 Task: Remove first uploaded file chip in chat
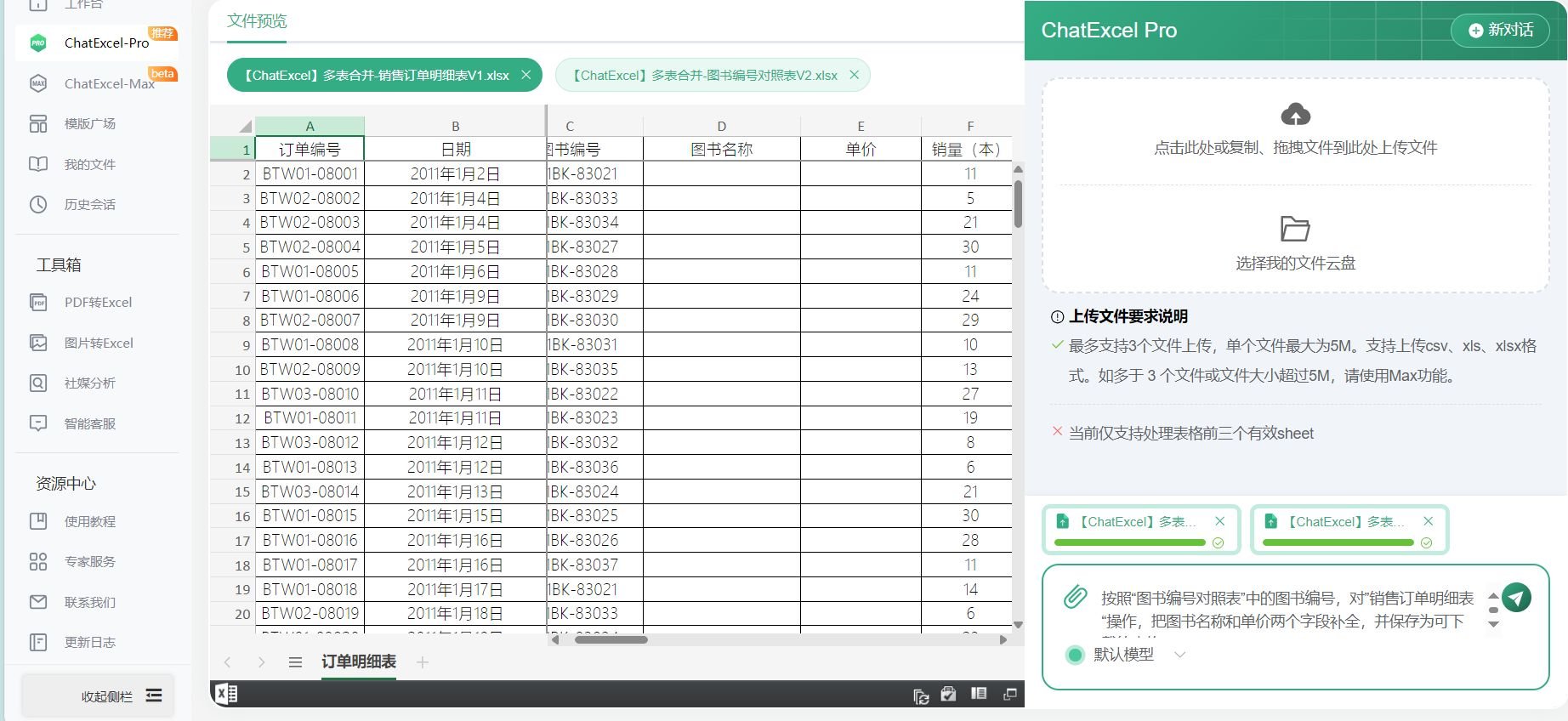tap(1220, 521)
